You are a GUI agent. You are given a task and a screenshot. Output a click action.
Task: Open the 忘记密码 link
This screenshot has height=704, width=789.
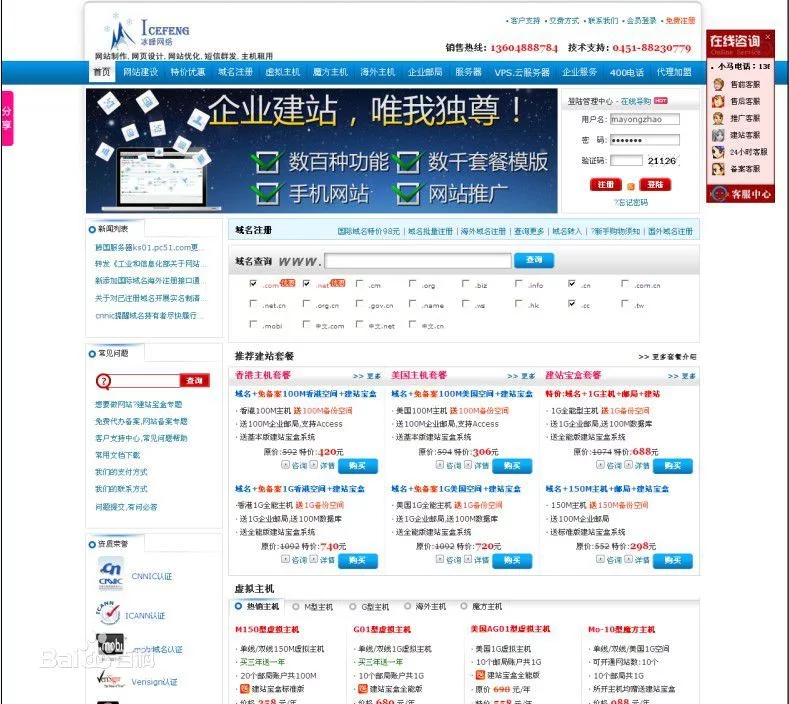(631, 202)
